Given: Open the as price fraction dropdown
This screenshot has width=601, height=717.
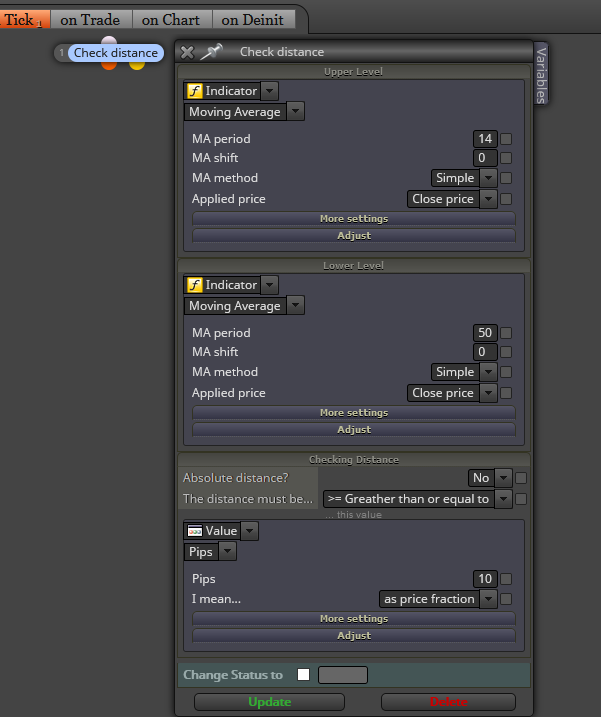Looking at the screenshot, I should point(488,598).
